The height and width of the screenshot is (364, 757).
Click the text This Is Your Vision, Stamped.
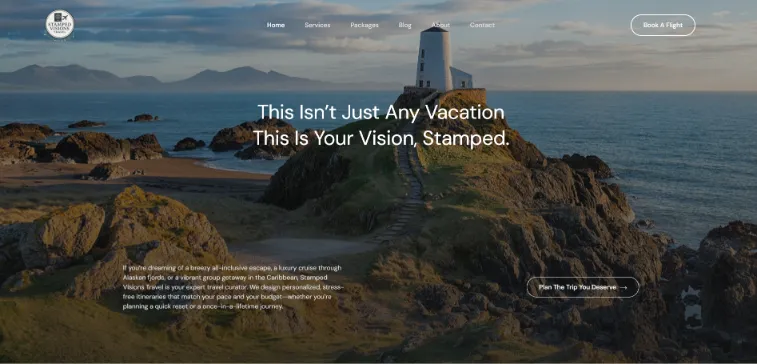click(x=381, y=139)
